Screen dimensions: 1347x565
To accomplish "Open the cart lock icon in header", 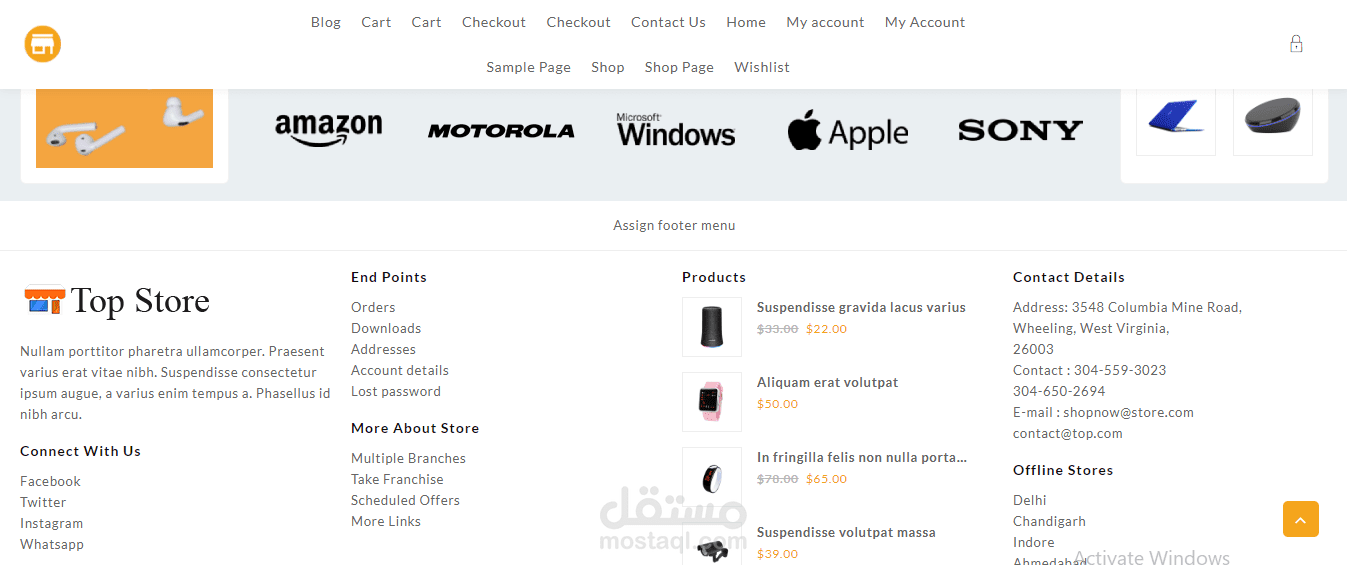I will tap(1296, 44).
